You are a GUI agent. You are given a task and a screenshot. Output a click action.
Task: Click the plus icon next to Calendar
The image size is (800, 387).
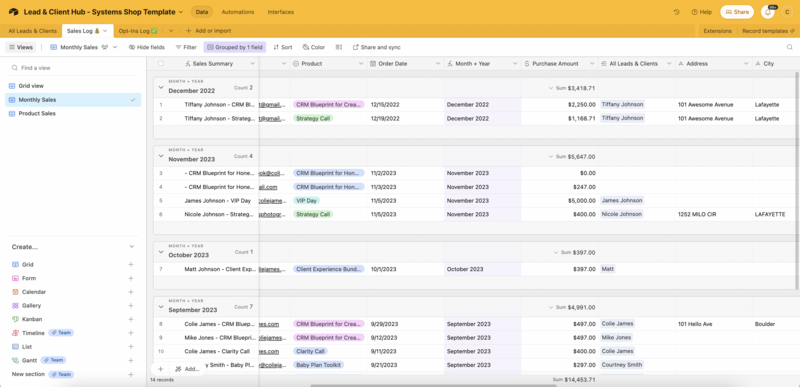(131, 292)
